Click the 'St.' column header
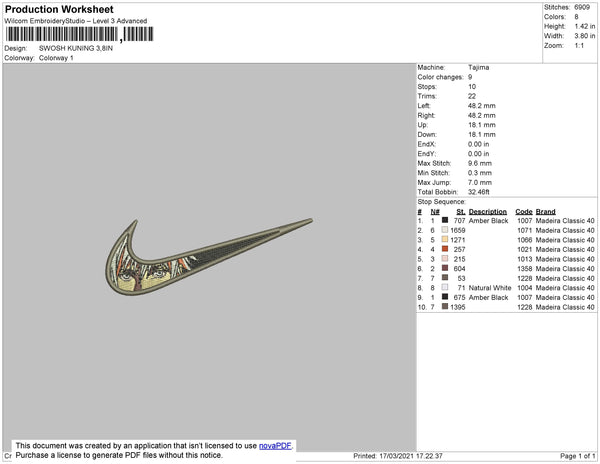Viewport: 600px width, 464px height. point(461,212)
